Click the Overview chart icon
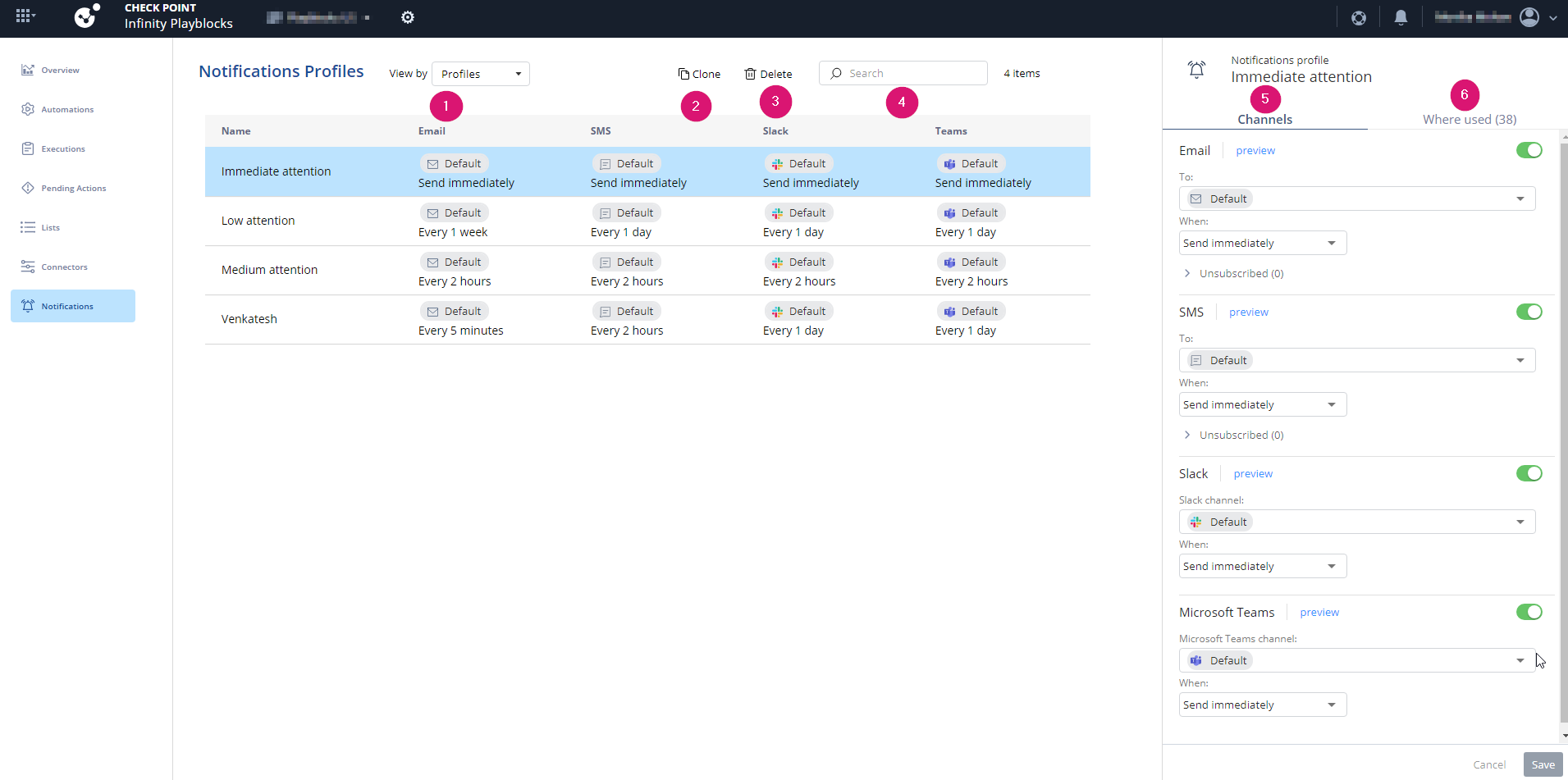Viewport: 1568px width, 780px height. (28, 70)
